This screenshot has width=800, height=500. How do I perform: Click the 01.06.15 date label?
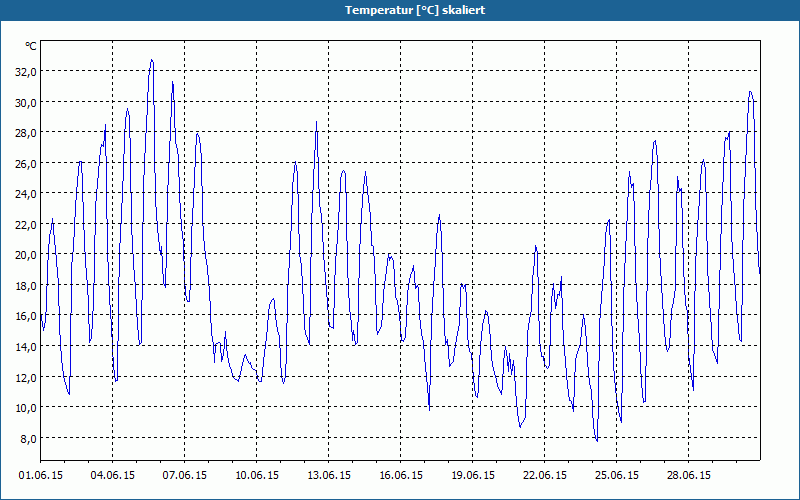(x=41, y=475)
